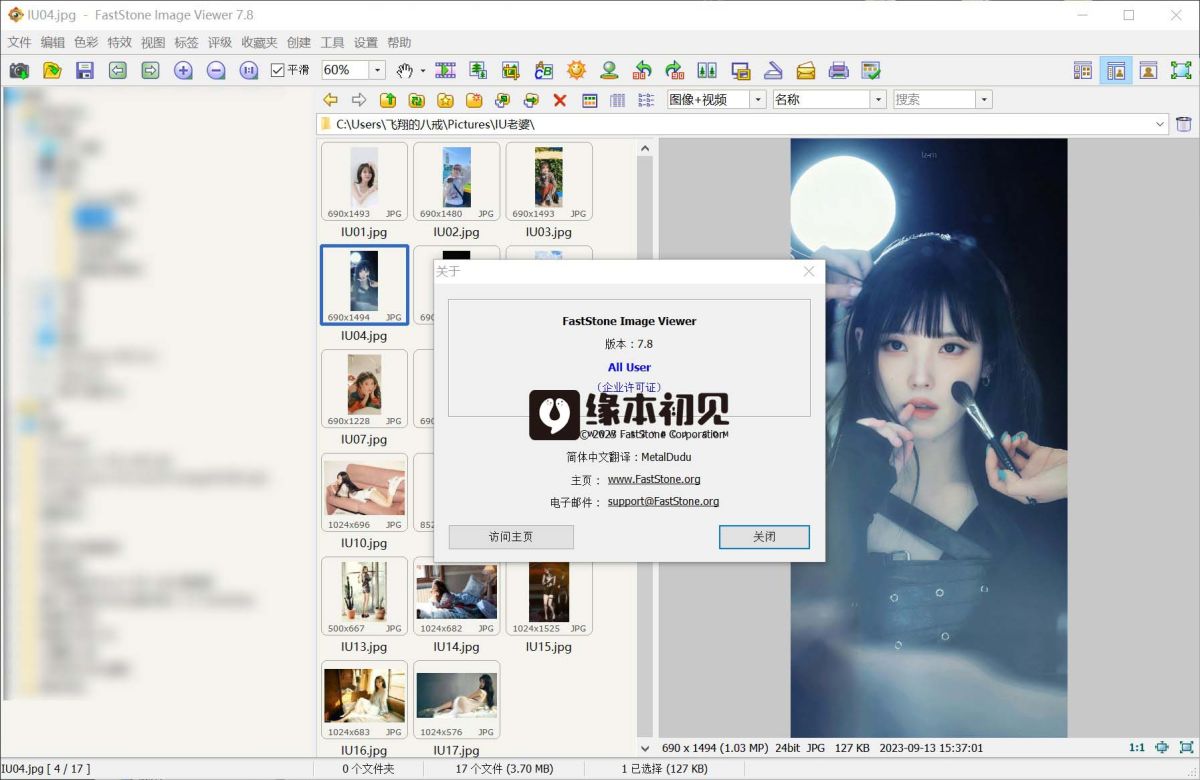Viewport: 1200px width, 780px height.
Task: Click the CB canvas/text draw icon
Action: (544, 71)
